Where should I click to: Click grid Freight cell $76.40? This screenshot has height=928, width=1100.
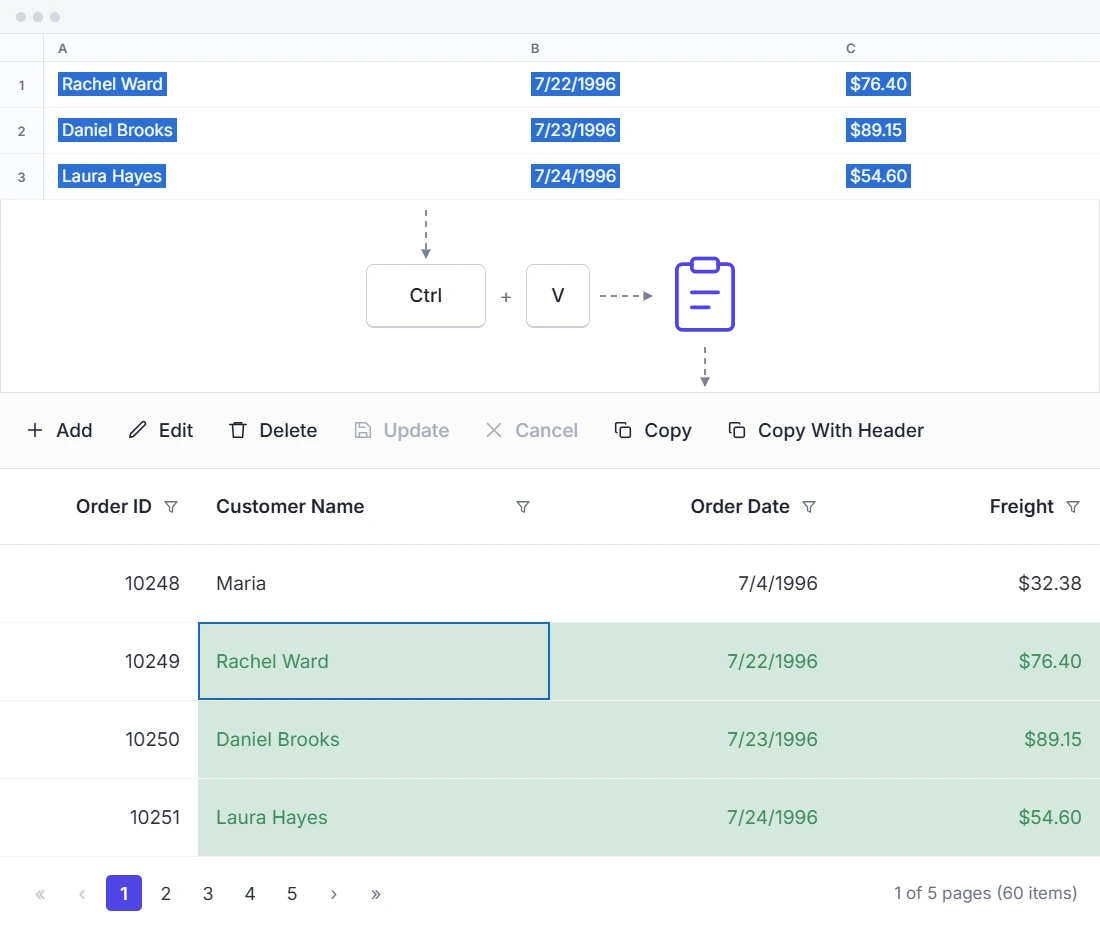pyautogui.click(x=968, y=661)
